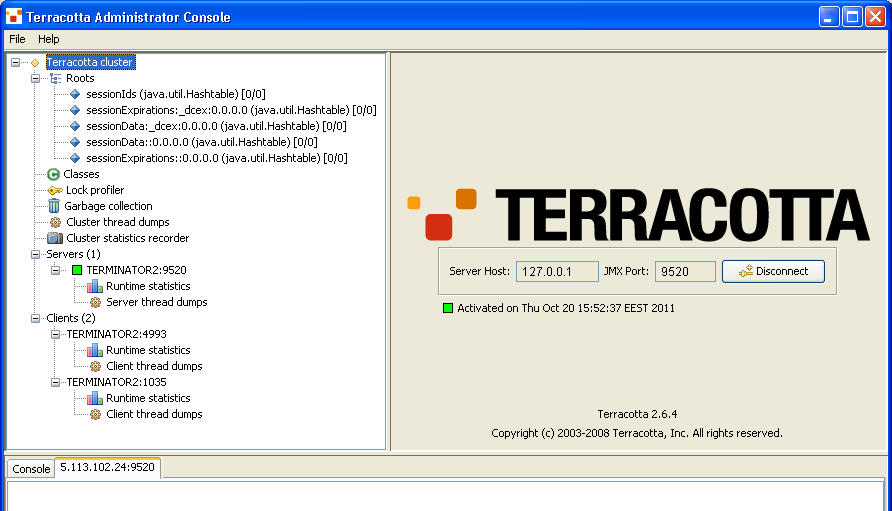The image size is (892, 511).
Task: Click the JMX Port input field
Action: pos(685,271)
